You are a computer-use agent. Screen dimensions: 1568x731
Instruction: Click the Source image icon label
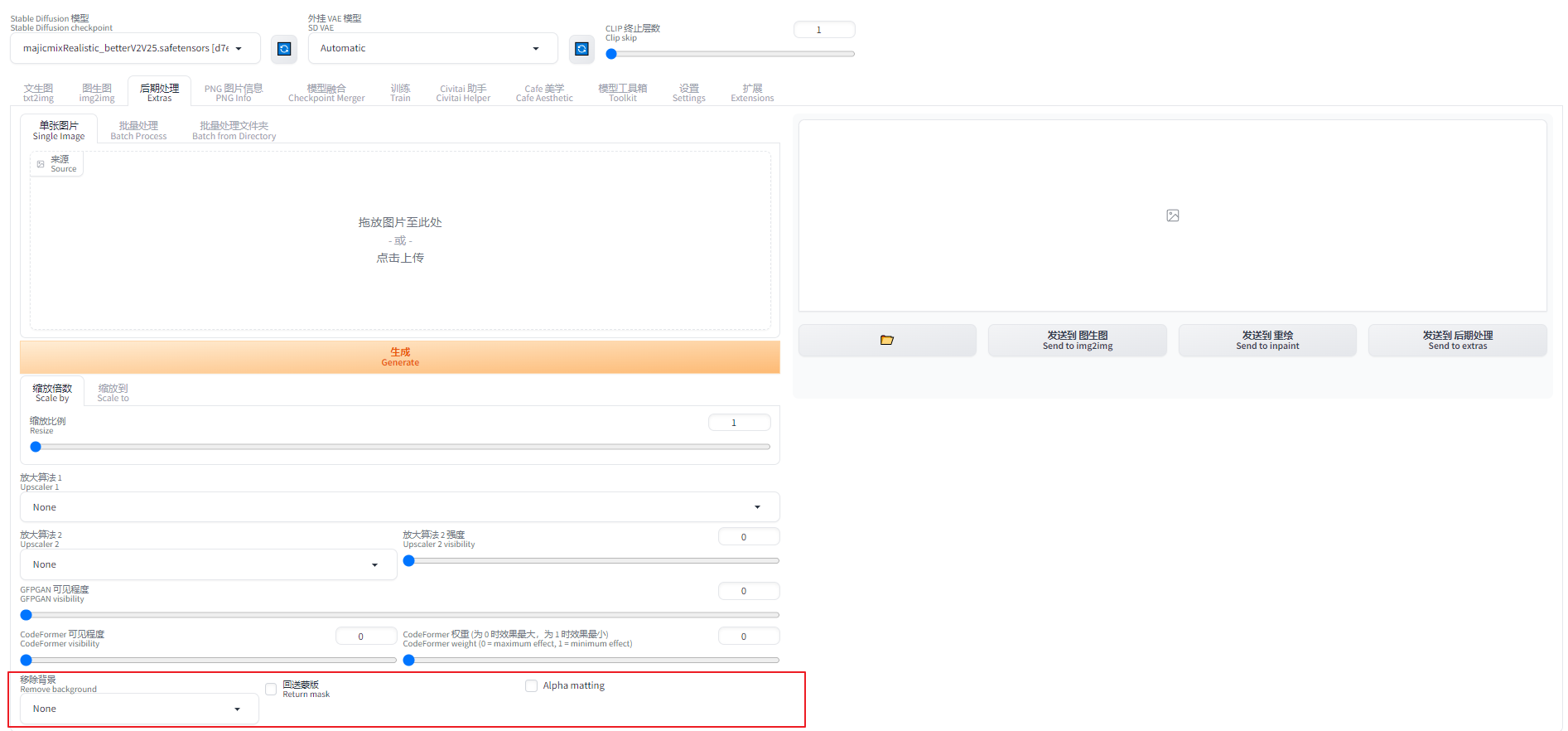pos(57,164)
